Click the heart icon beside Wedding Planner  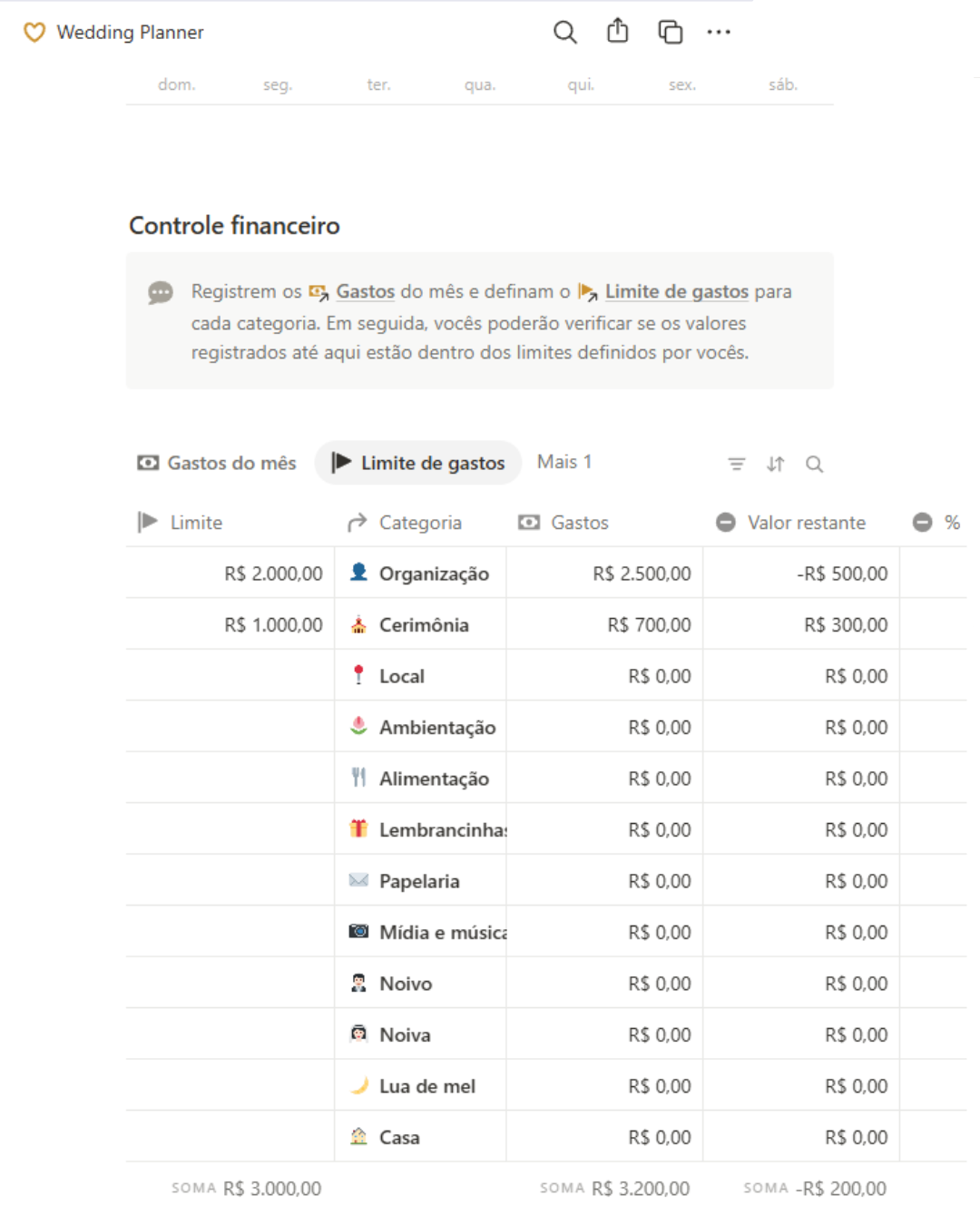click(x=34, y=32)
